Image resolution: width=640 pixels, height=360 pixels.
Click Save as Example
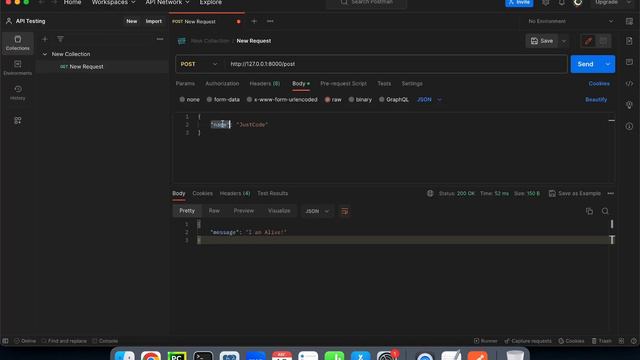pos(575,193)
